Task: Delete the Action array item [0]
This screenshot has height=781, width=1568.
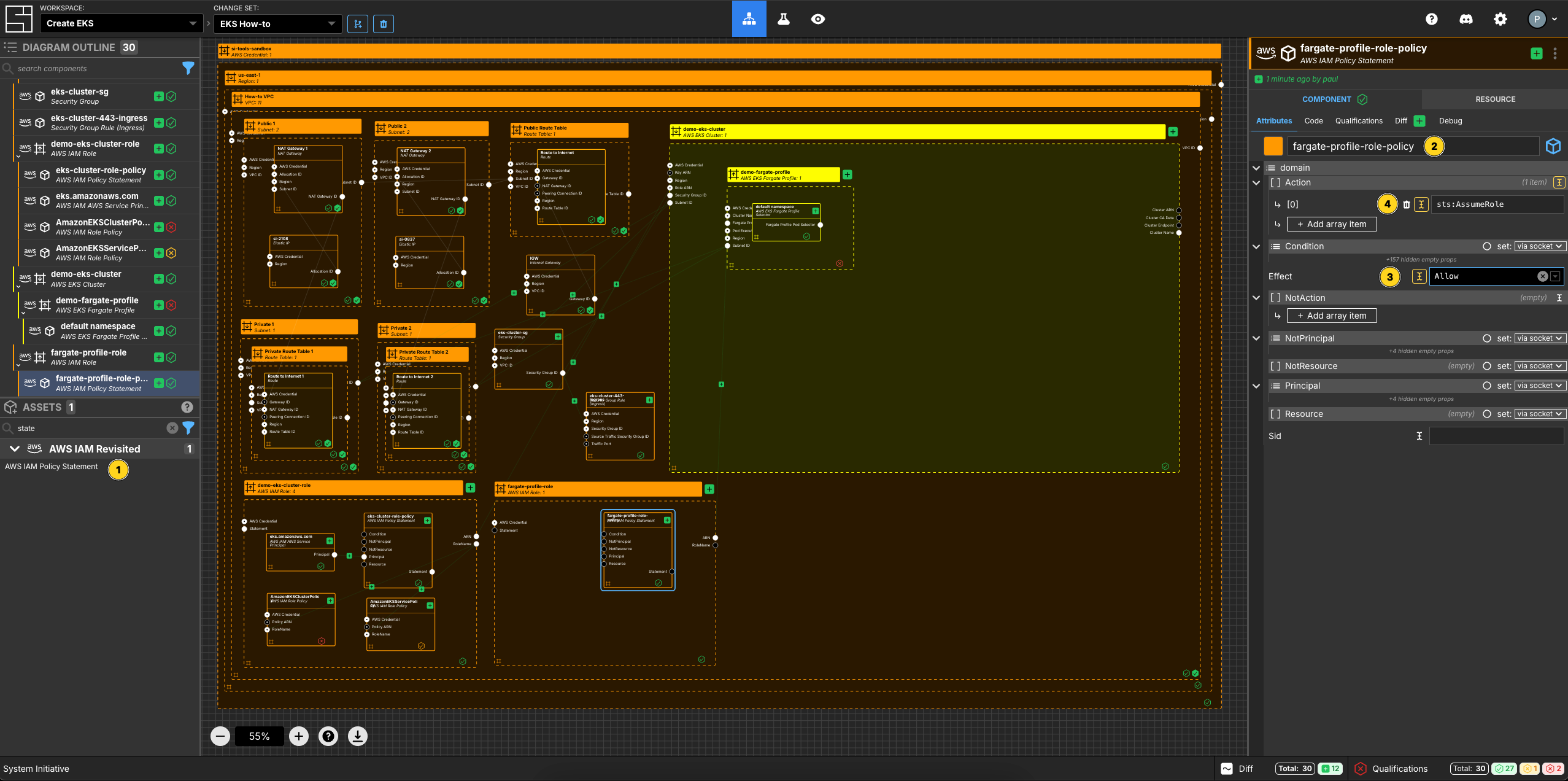Action: click(1407, 204)
